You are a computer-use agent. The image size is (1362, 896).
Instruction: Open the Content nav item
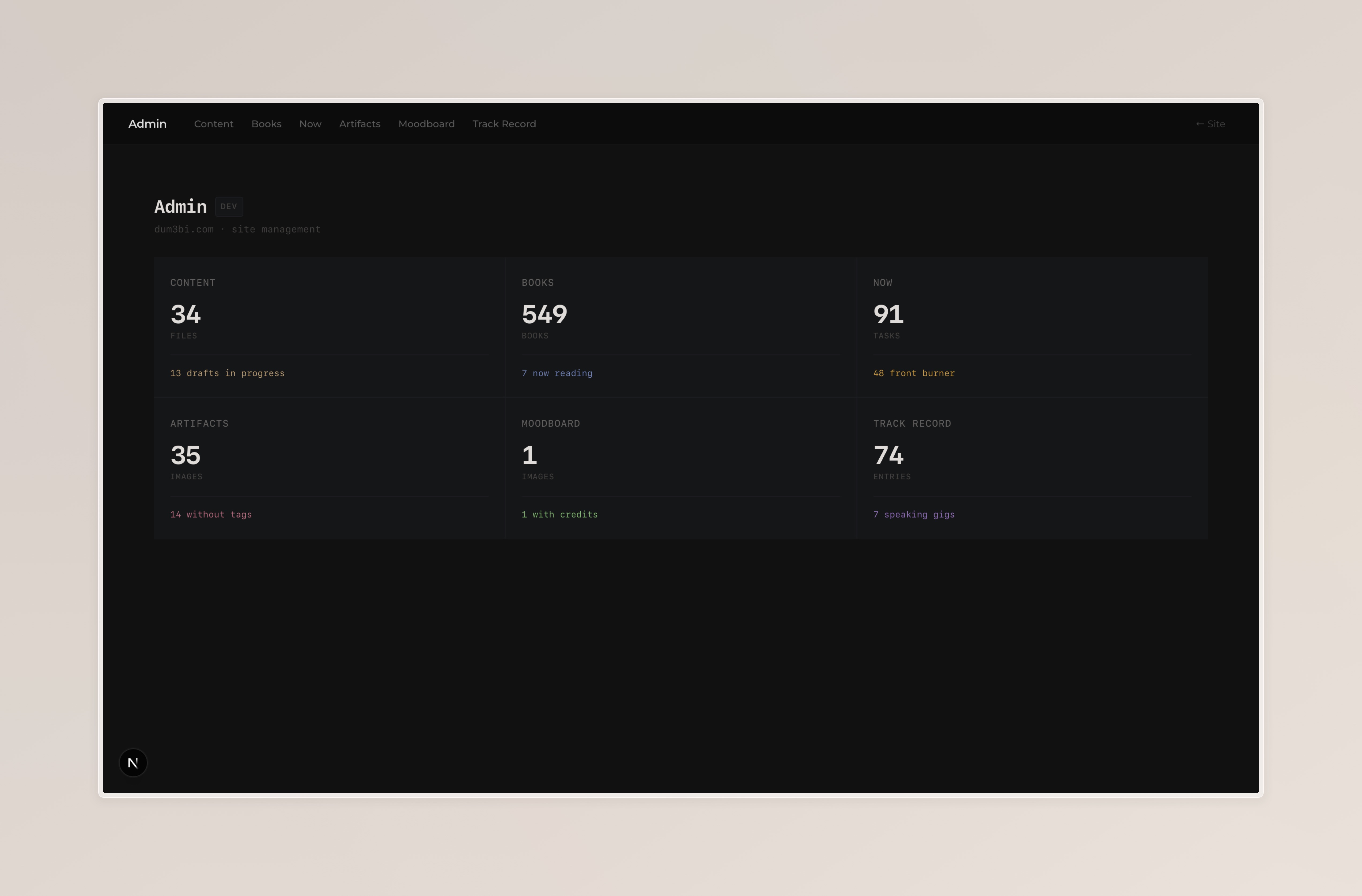[x=213, y=124]
